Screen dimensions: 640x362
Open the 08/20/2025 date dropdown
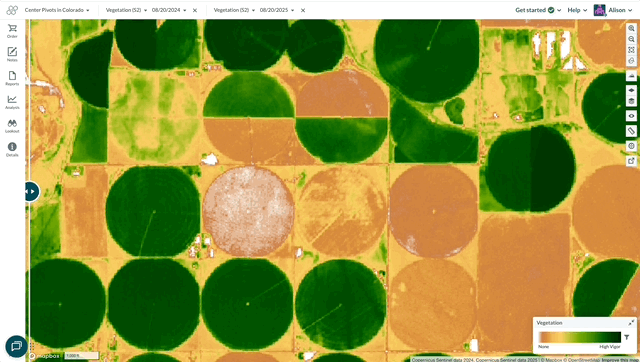(x=277, y=10)
